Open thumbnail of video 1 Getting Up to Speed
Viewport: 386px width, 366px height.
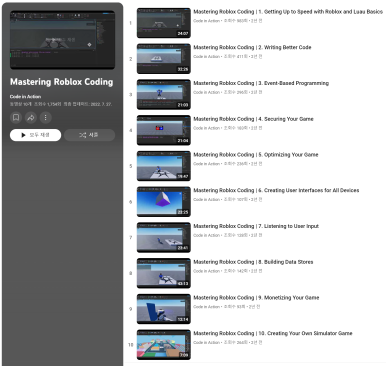[164, 23]
